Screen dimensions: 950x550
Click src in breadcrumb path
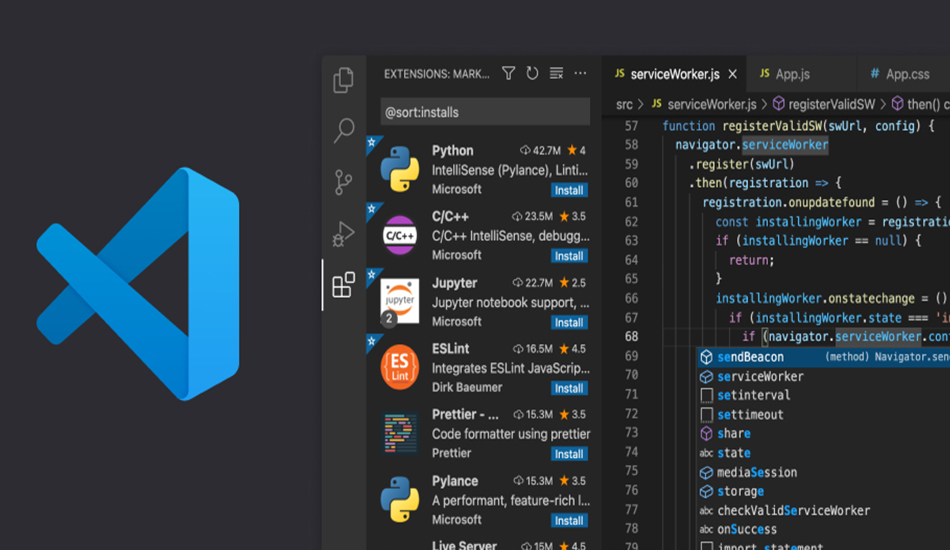coord(624,105)
